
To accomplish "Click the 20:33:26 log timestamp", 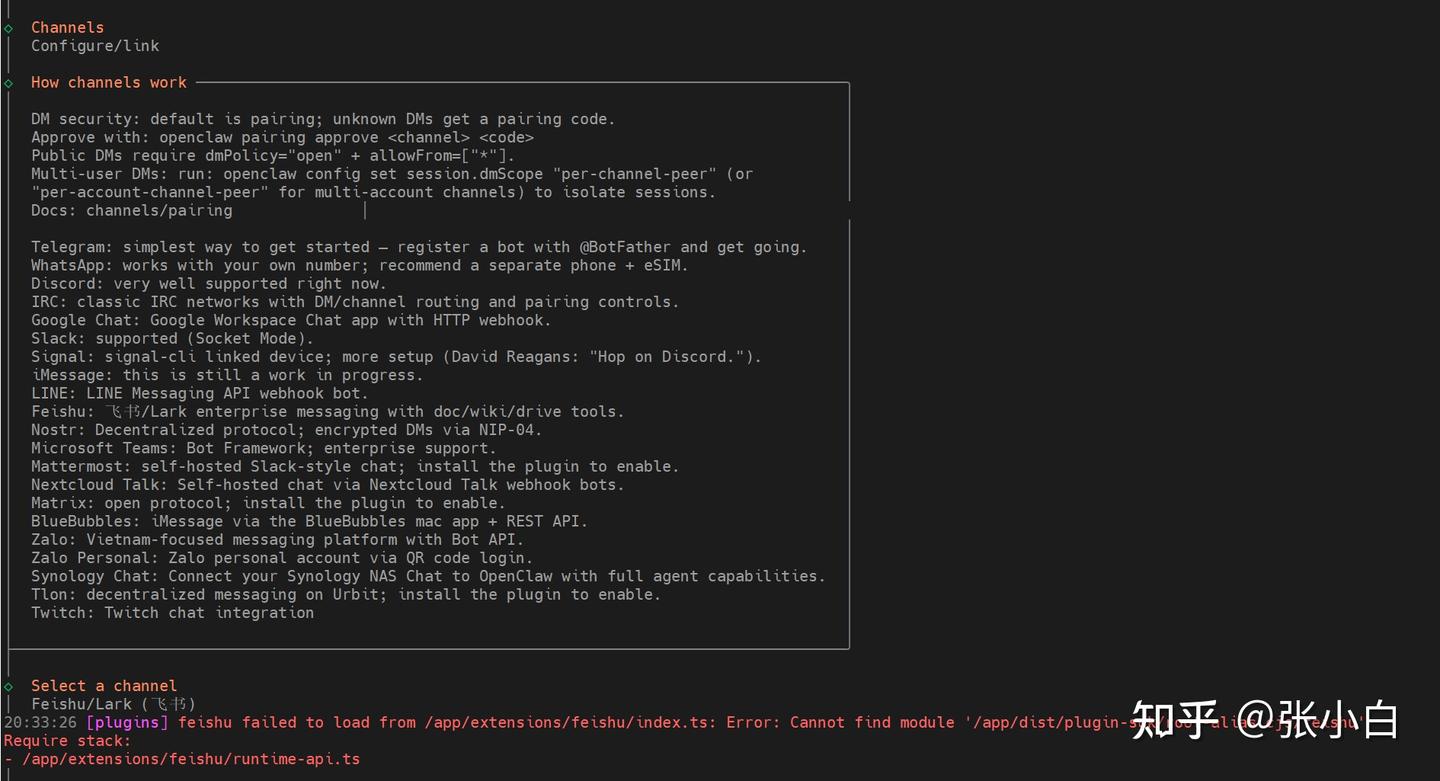I will (x=40, y=723).
